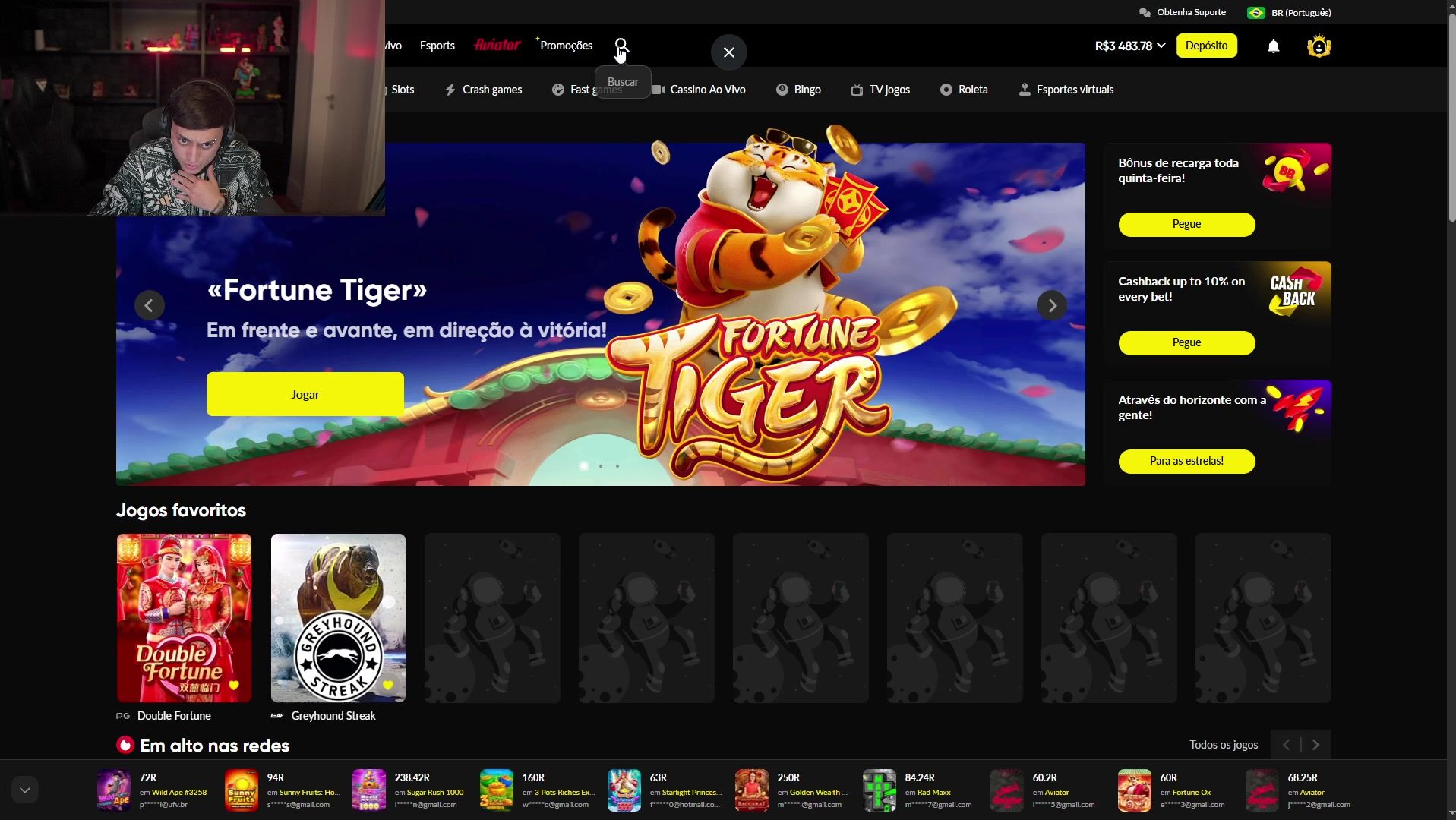
Task: Open Aviator ticker icon beside 60.2R
Action: click(x=1007, y=790)
